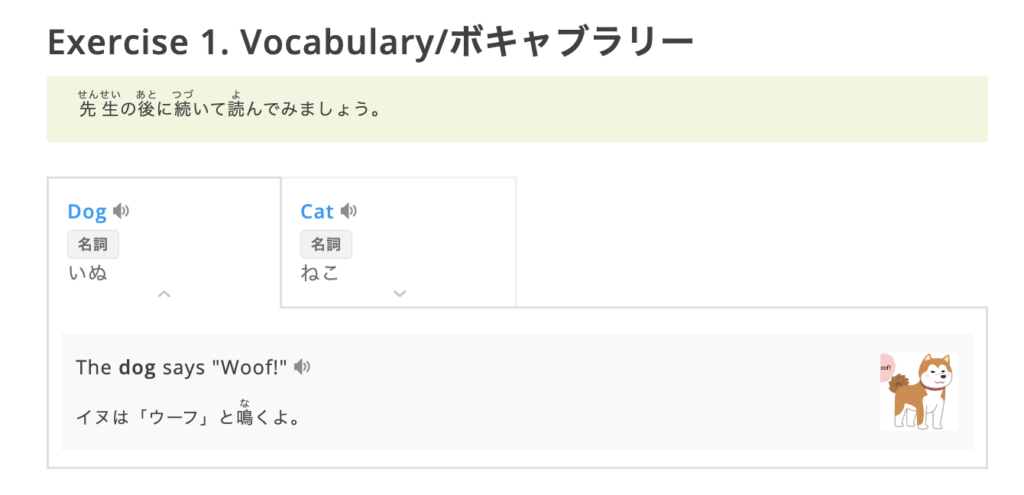Viewport: 1024px width, 495px height.
Task: Click the blue Dog word link
Action: [x=87, y=211]
